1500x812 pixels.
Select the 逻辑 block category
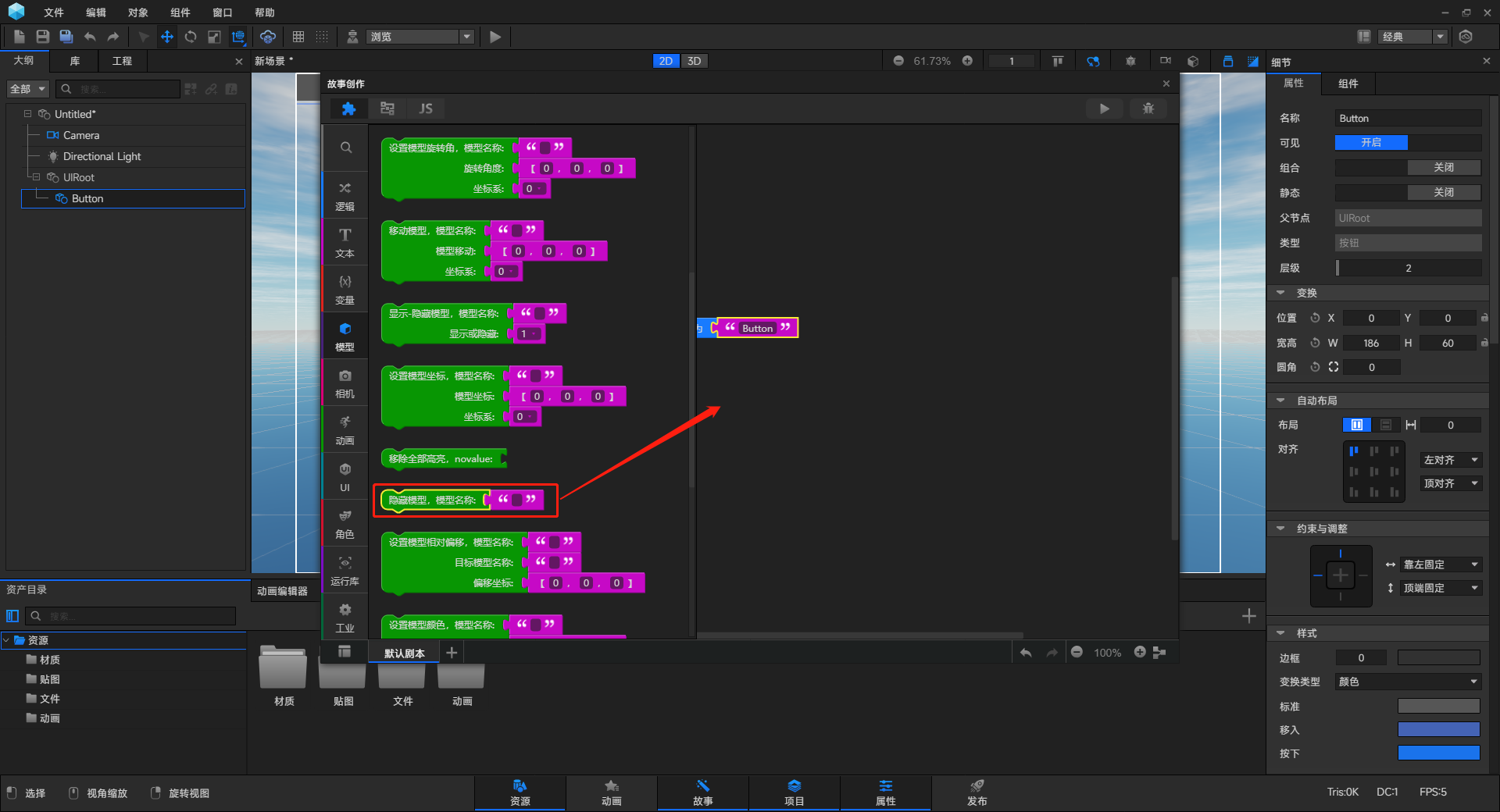345,195
